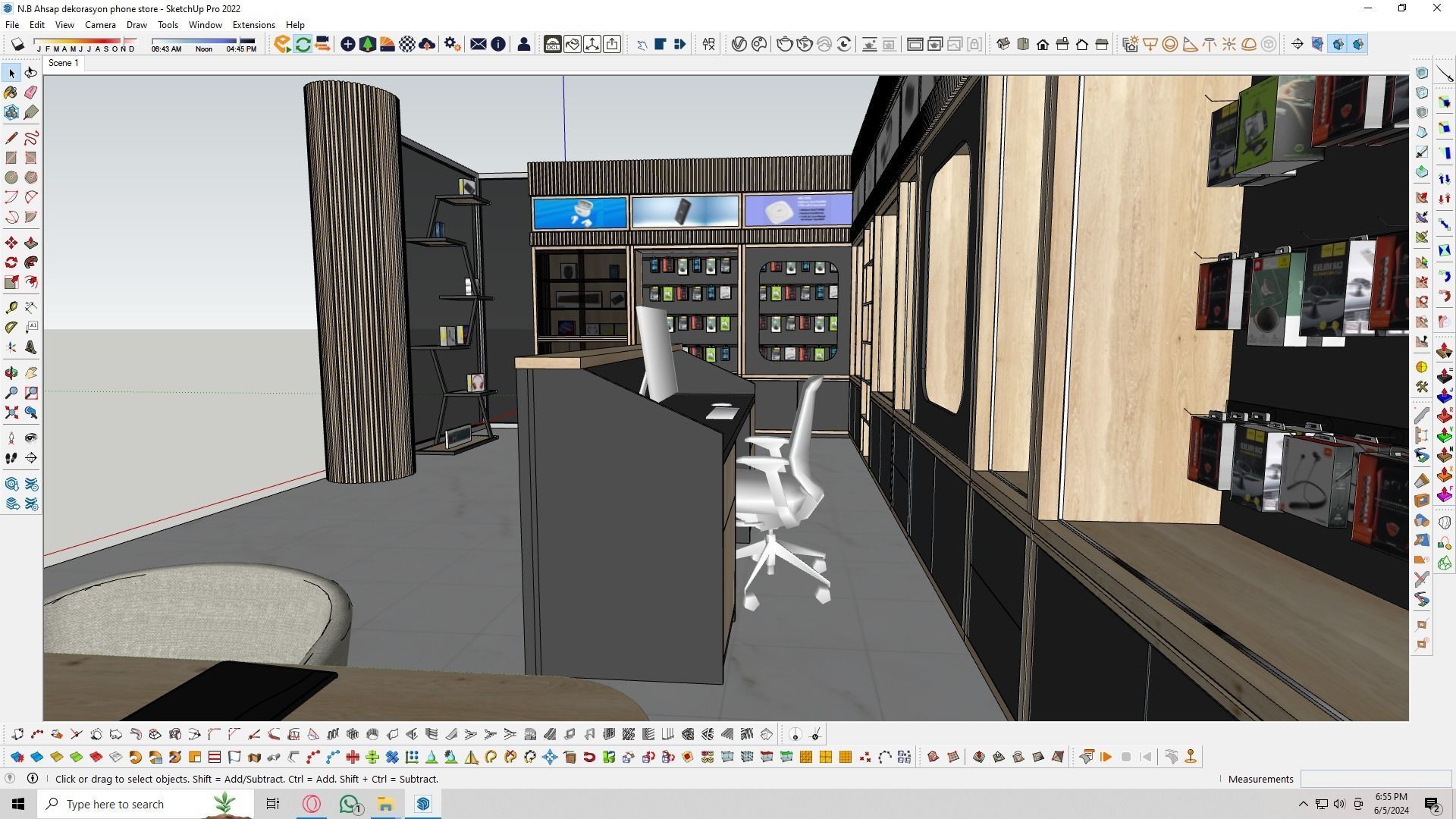The width and height of the screenshot is (1456, 819).
Task: Open the Enscape feedback envelope icon
Action: click(x=479, y=44)
